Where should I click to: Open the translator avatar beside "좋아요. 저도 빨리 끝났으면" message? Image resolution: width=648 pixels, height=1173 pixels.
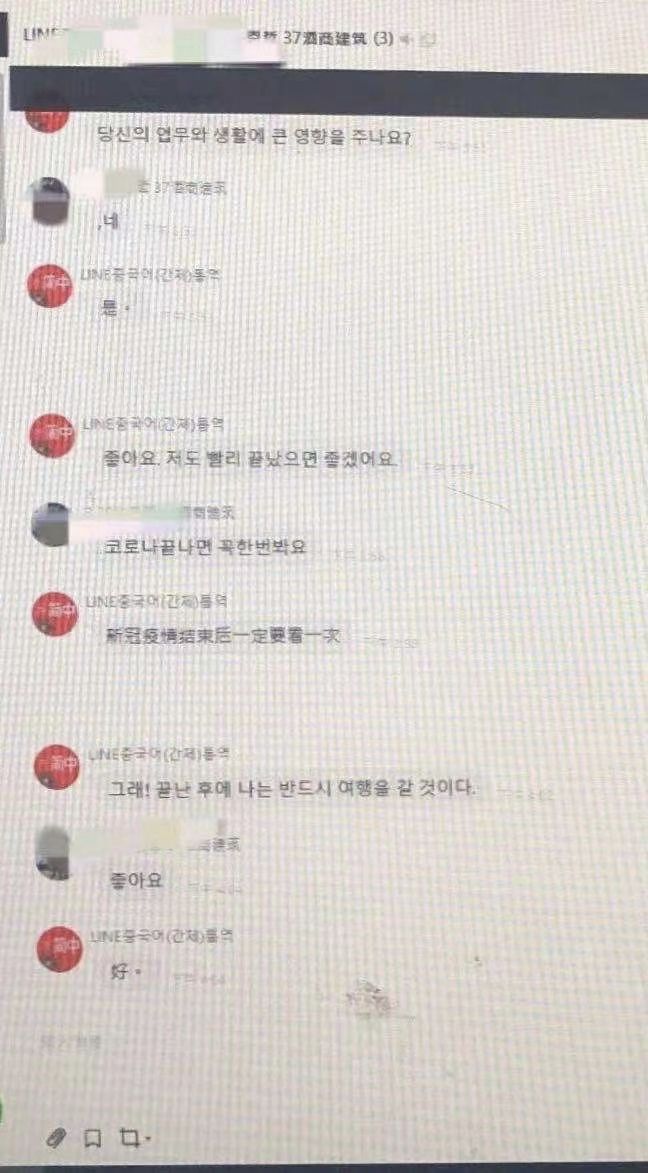(52, 435)
